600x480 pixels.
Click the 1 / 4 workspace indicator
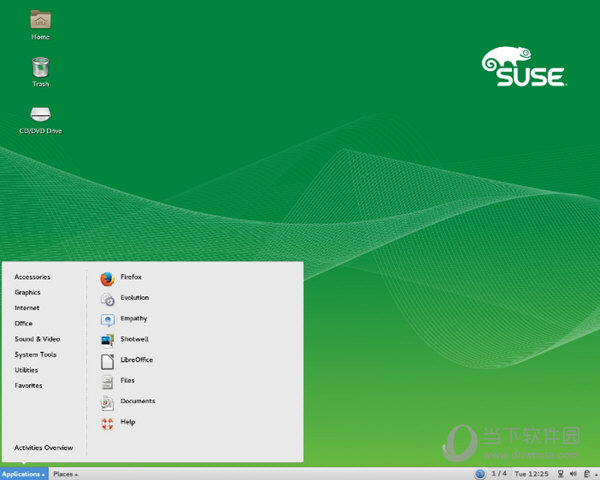coord(499,473)
